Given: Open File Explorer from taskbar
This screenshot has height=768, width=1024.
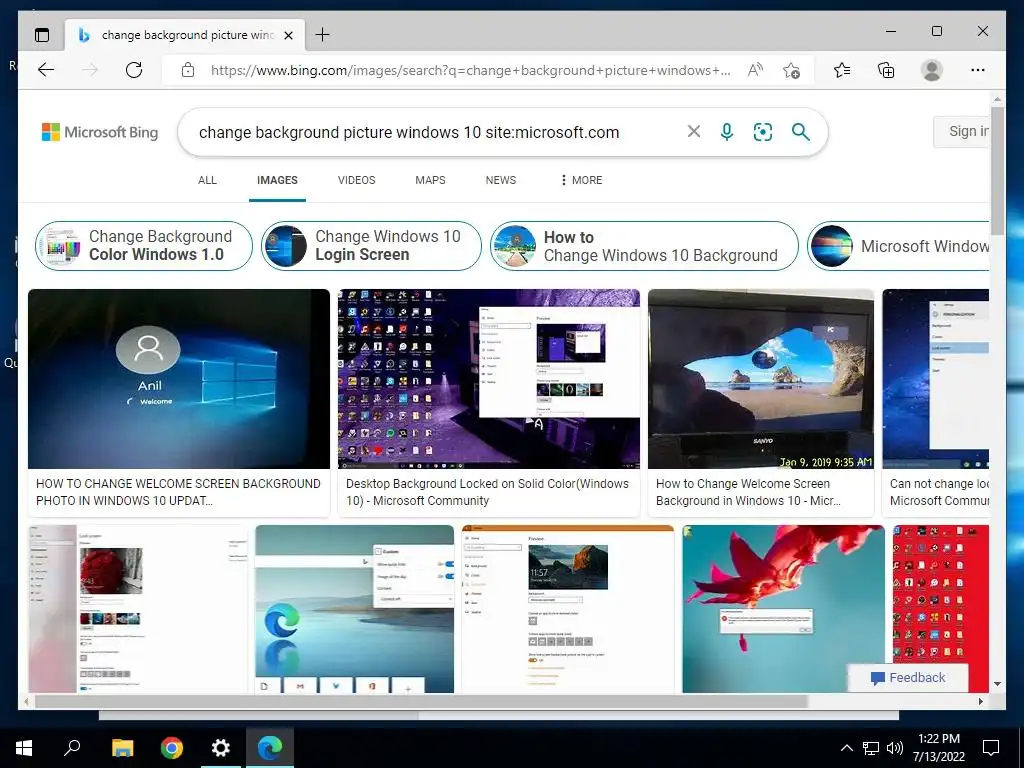Looking at the screenshot, I should tap(122, 747).
